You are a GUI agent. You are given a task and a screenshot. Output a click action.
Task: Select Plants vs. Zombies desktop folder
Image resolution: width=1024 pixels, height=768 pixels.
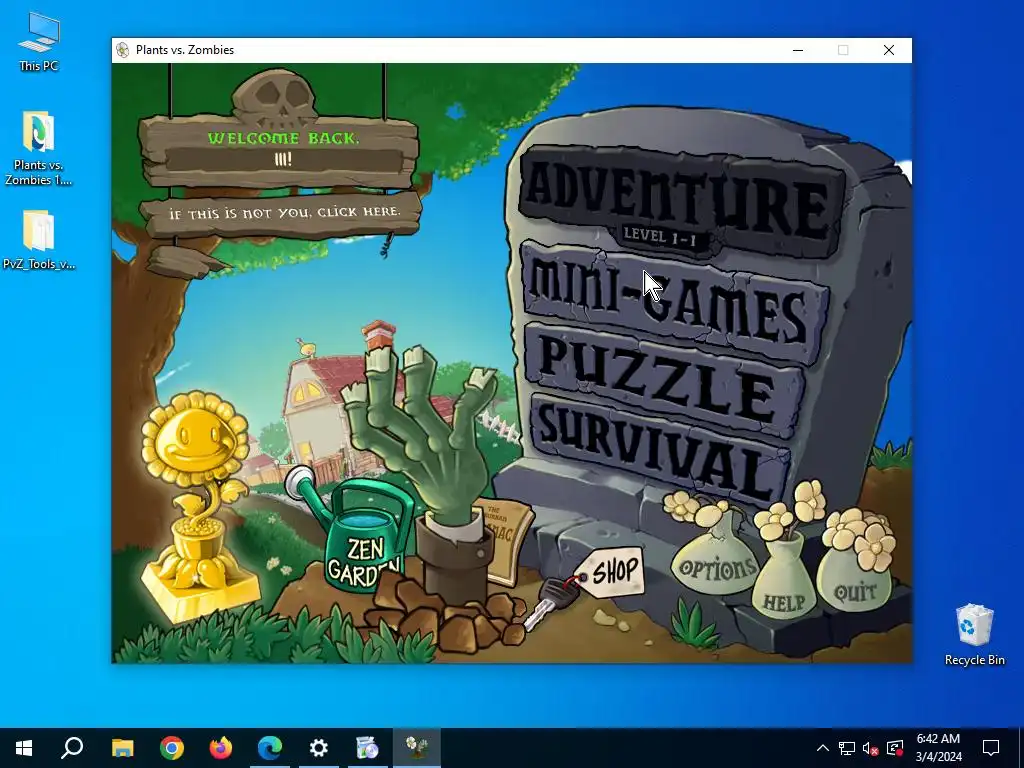click(39, 148)
